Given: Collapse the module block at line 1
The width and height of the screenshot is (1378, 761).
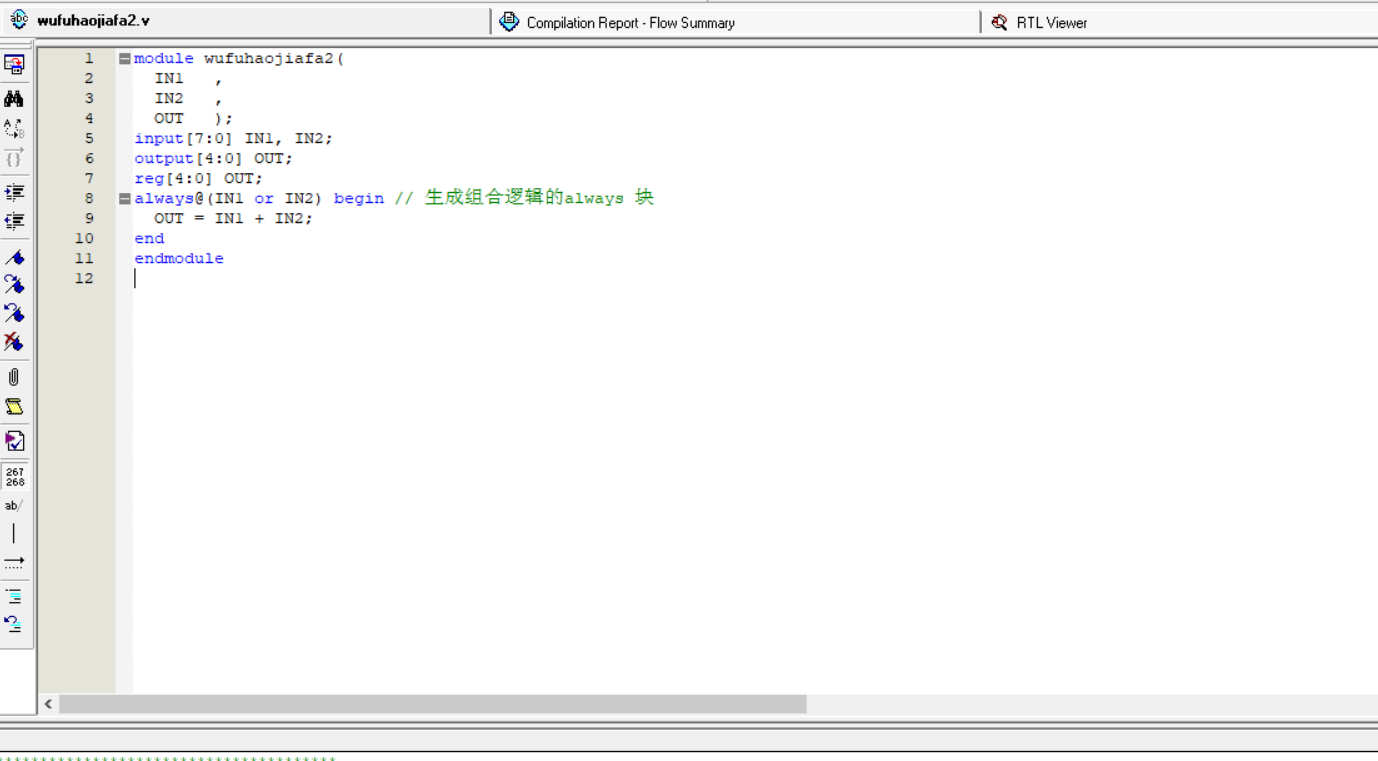Looking at the screenshot, I should point(125,59).
